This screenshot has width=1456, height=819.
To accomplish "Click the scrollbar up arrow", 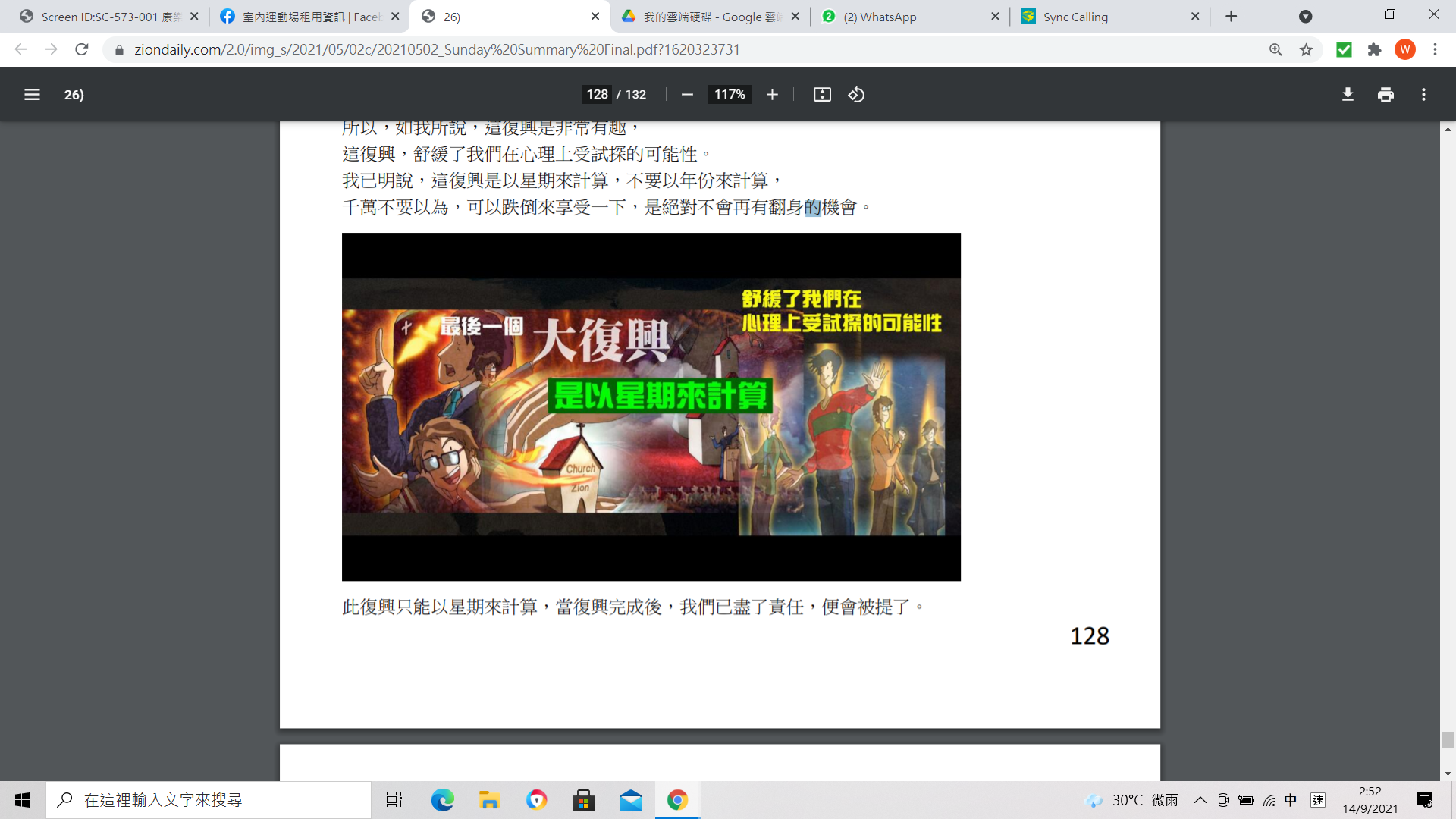I will [1448, 130].
